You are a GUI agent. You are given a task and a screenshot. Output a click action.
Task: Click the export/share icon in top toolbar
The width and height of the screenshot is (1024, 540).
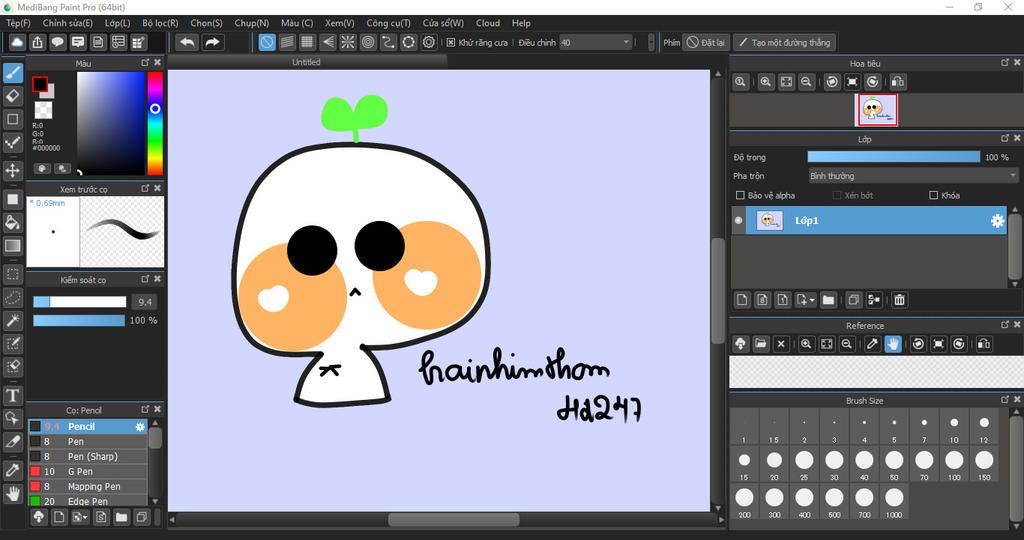[38, 42]
